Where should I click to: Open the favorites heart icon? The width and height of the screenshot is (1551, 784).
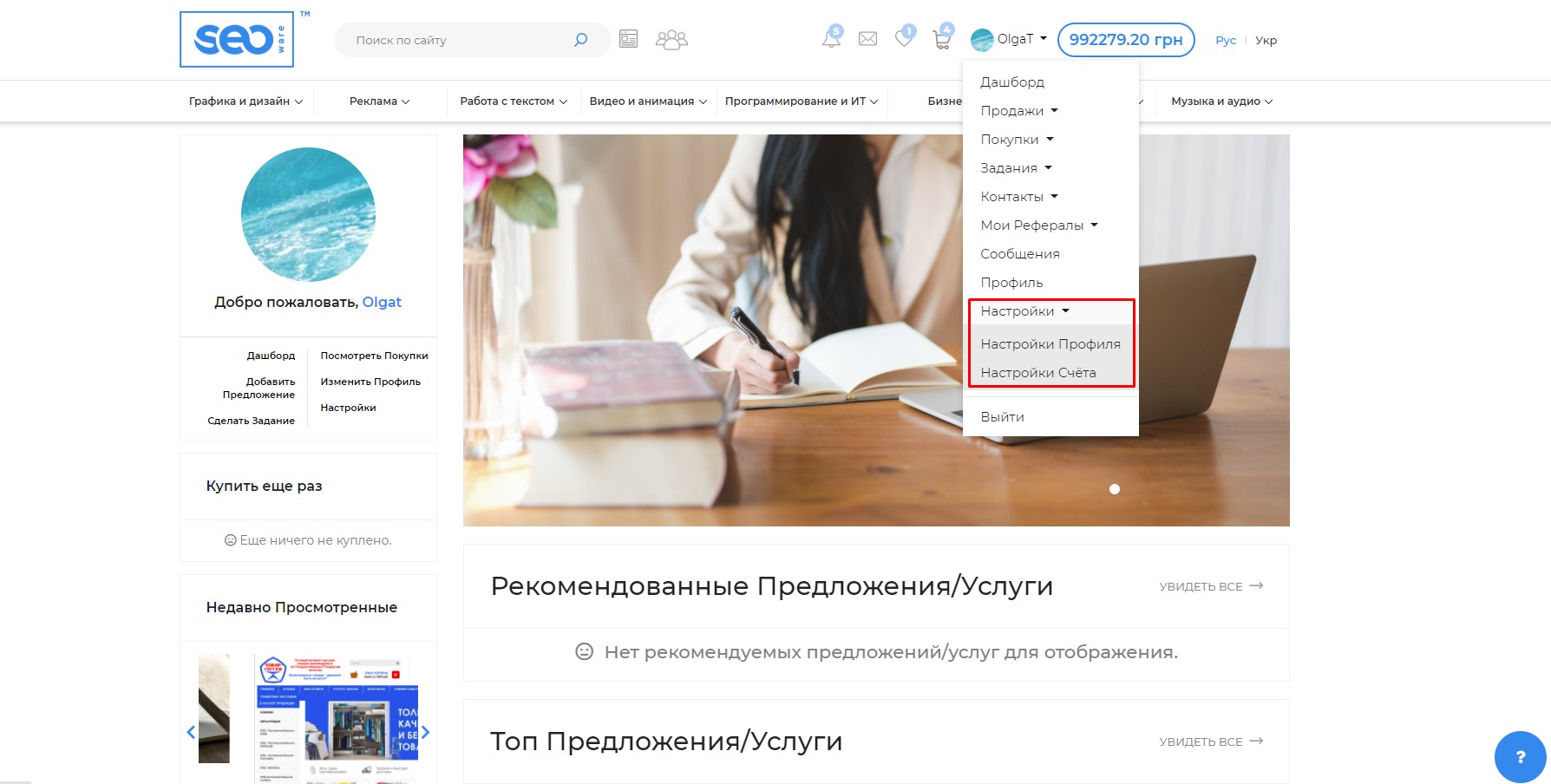click(x=904, y=38)
